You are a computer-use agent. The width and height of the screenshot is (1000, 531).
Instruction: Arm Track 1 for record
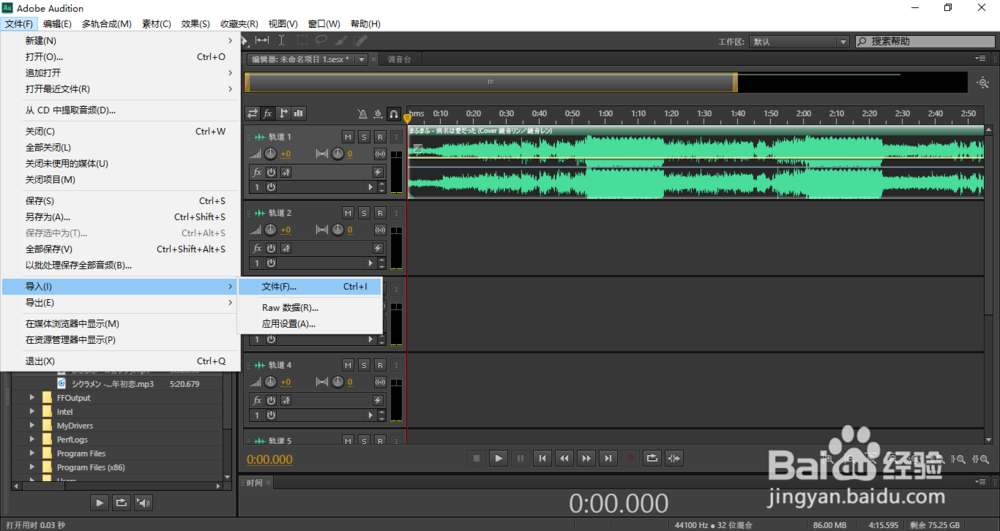coord(379,136)
